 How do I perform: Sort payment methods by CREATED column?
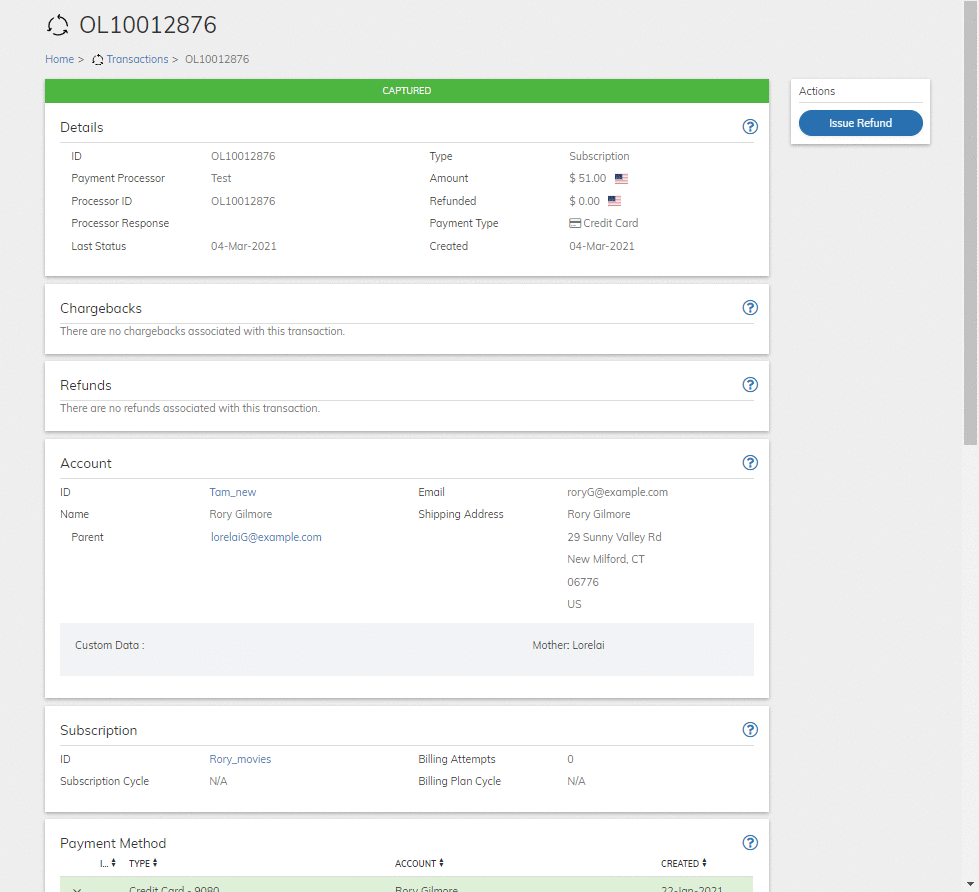[x=684, y=863]
